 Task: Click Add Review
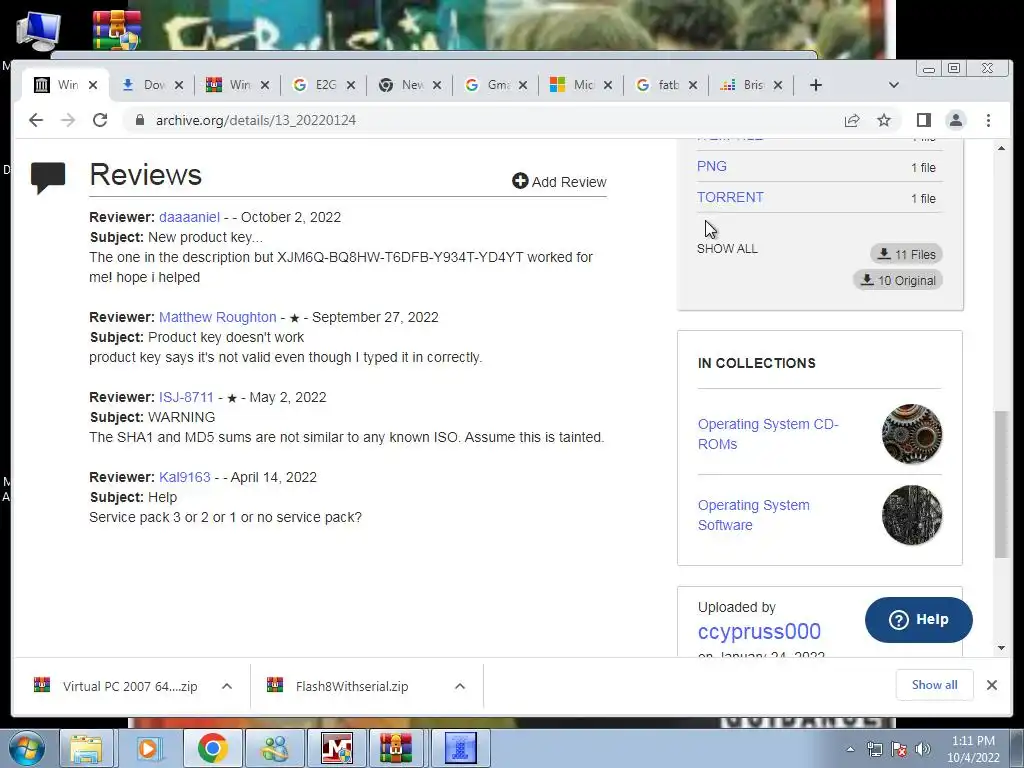pyautogui.click(x=560, y=182)
